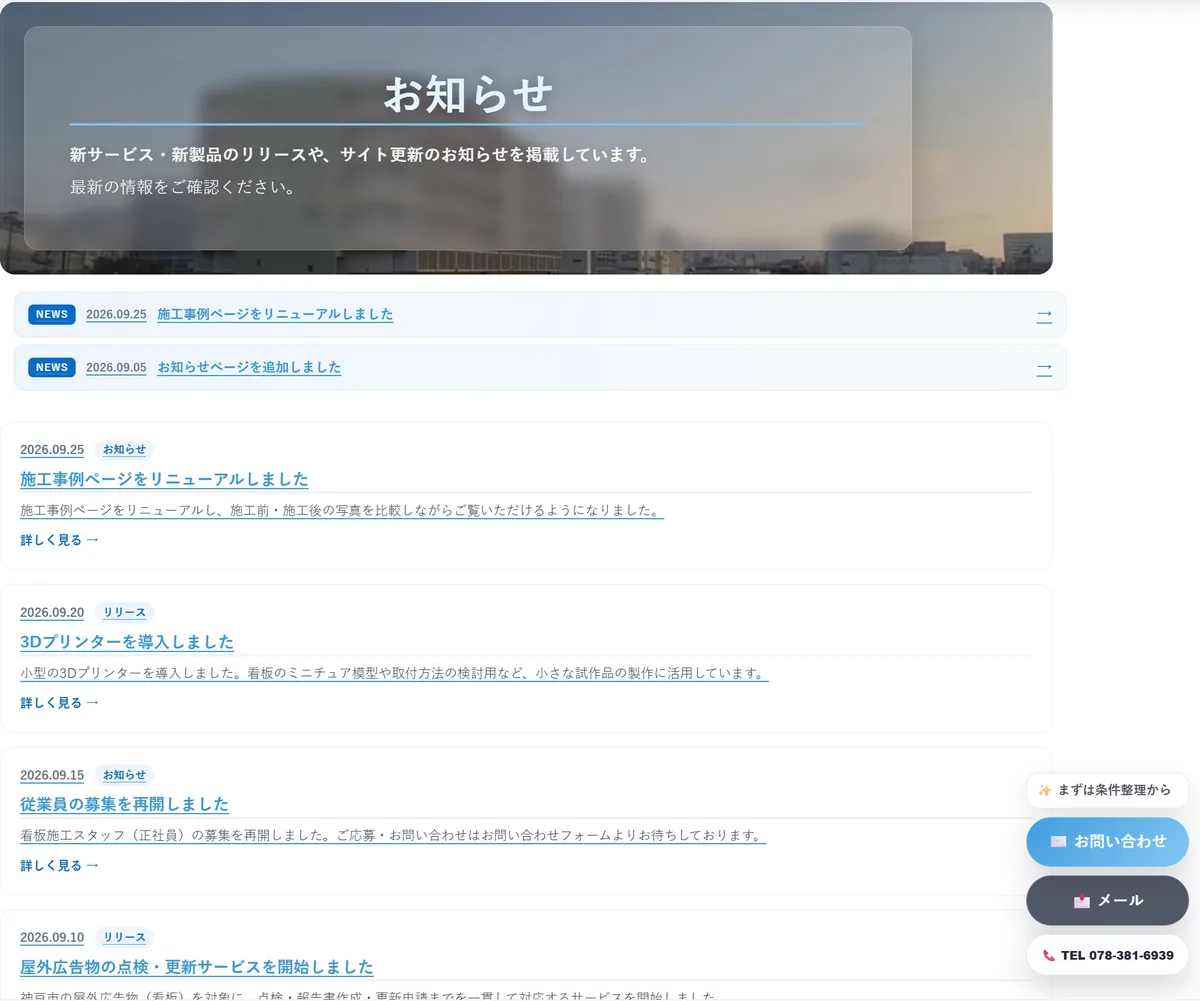
Task: Click the sparkle icon beside まずは条件整理から
Action: click(1045, 790)
